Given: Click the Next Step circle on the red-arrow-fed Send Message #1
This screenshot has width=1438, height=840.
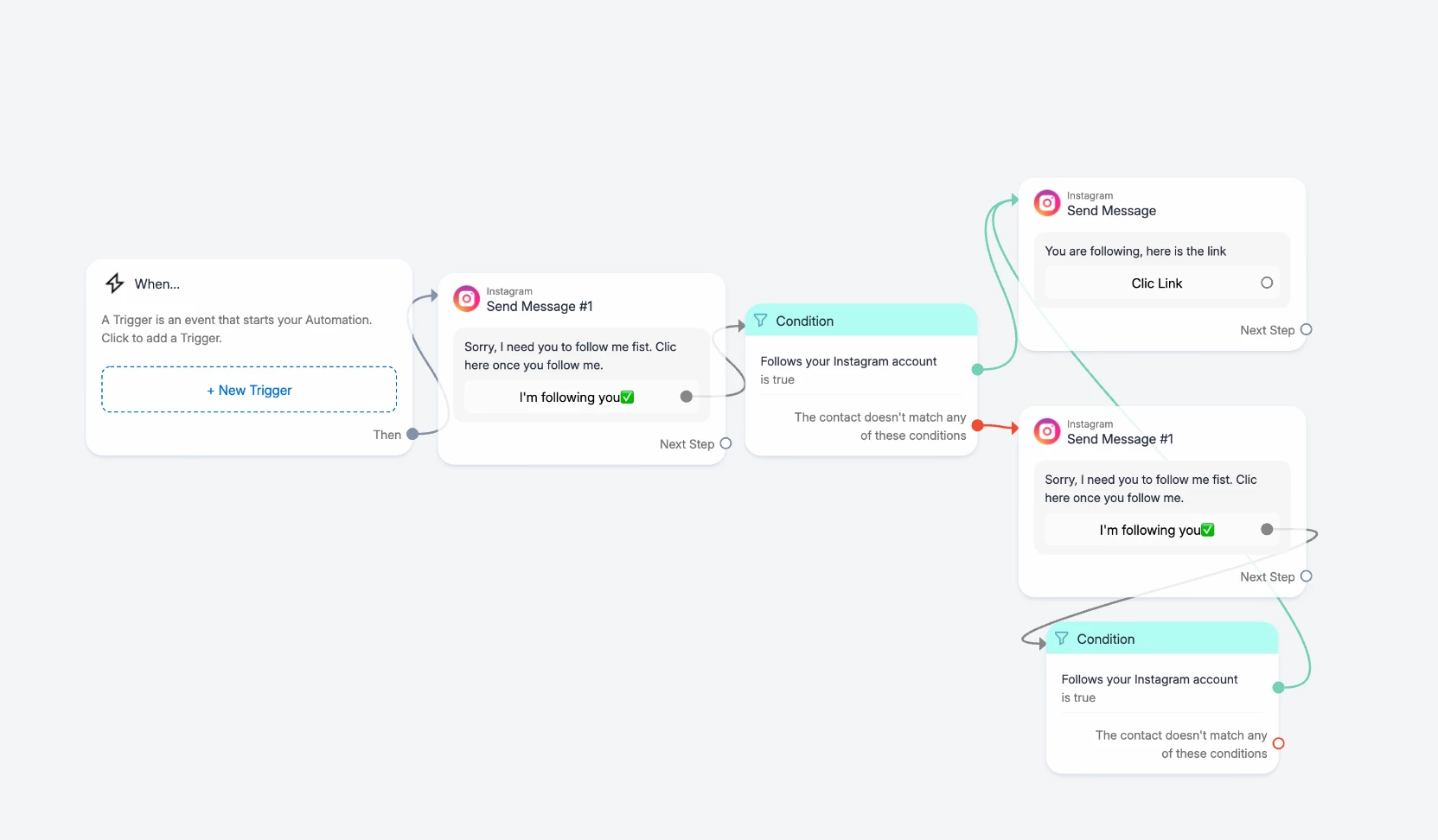Looking at the screenshot, I should click(x=1307, y=576).
